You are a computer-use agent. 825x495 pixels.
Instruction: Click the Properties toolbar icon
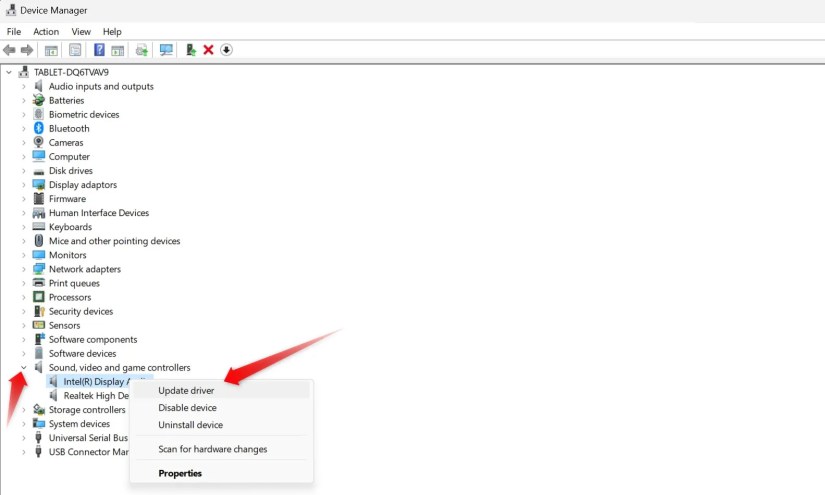pos(75,50)
